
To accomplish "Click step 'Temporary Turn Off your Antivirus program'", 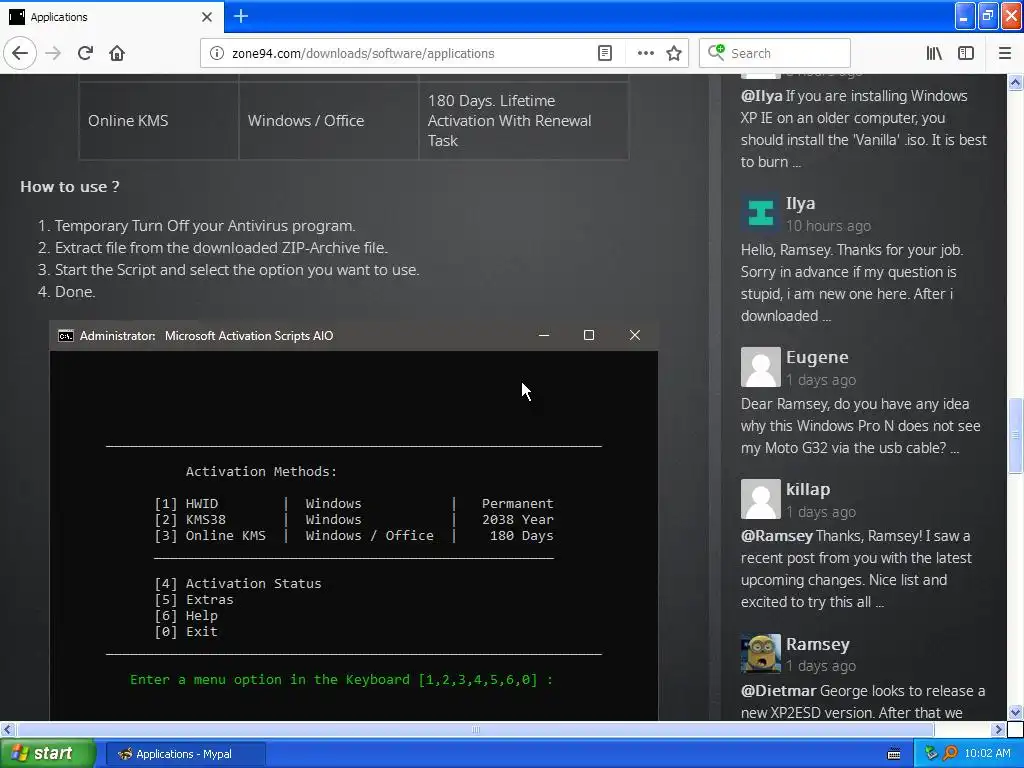I will point(204,226).
